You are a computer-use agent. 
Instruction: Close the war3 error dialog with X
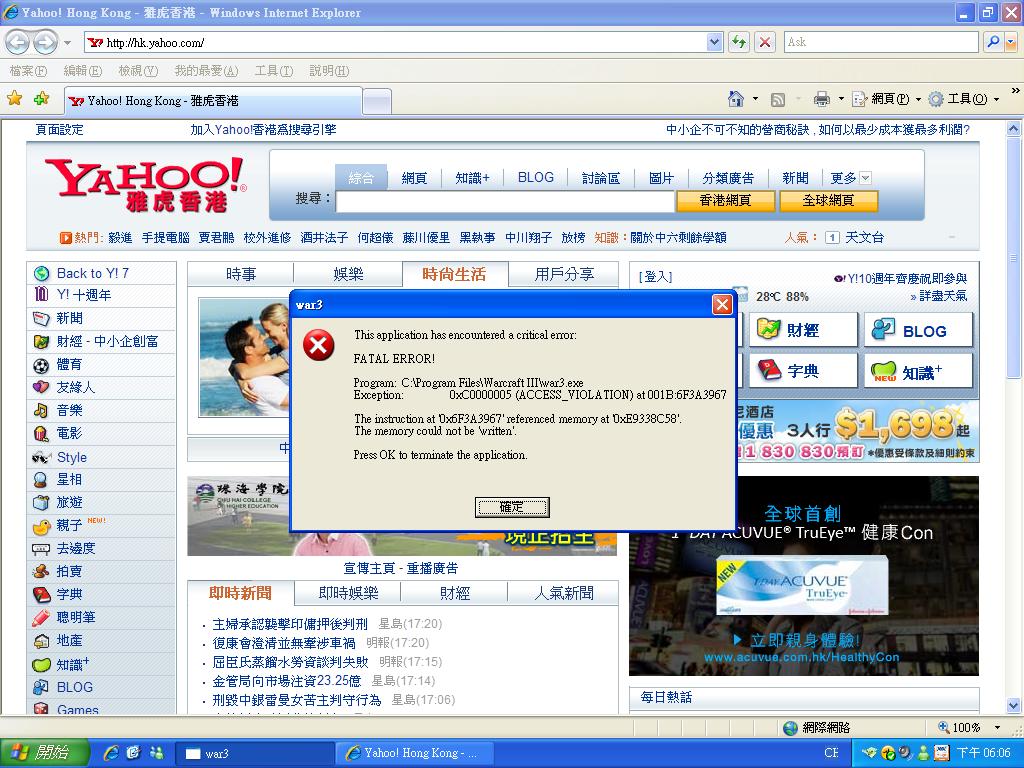pos(722,304)
